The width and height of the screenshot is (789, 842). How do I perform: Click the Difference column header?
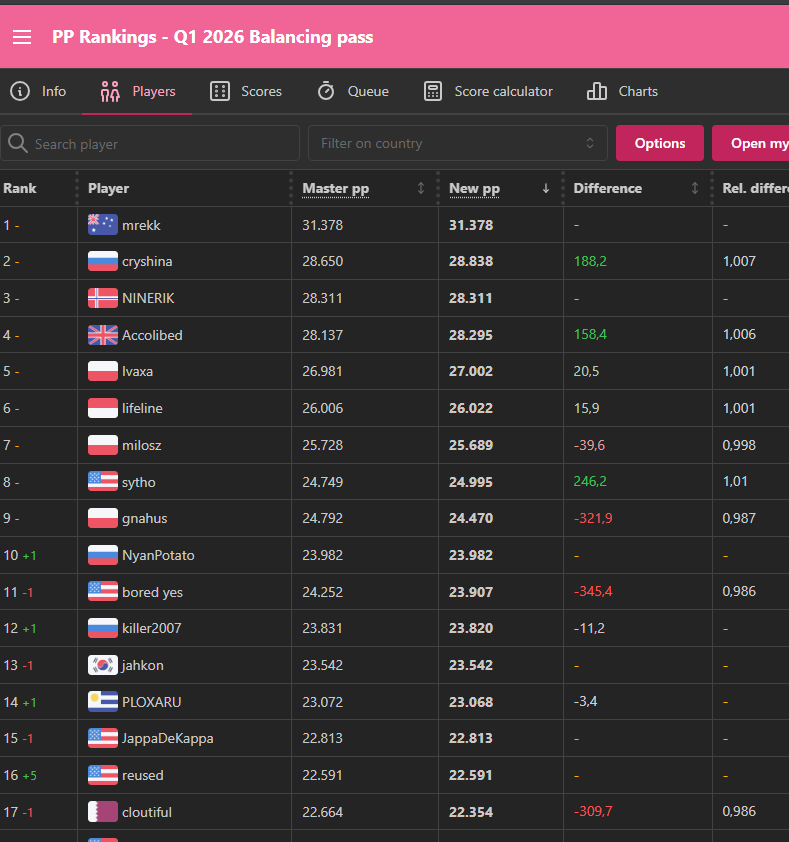607,188
